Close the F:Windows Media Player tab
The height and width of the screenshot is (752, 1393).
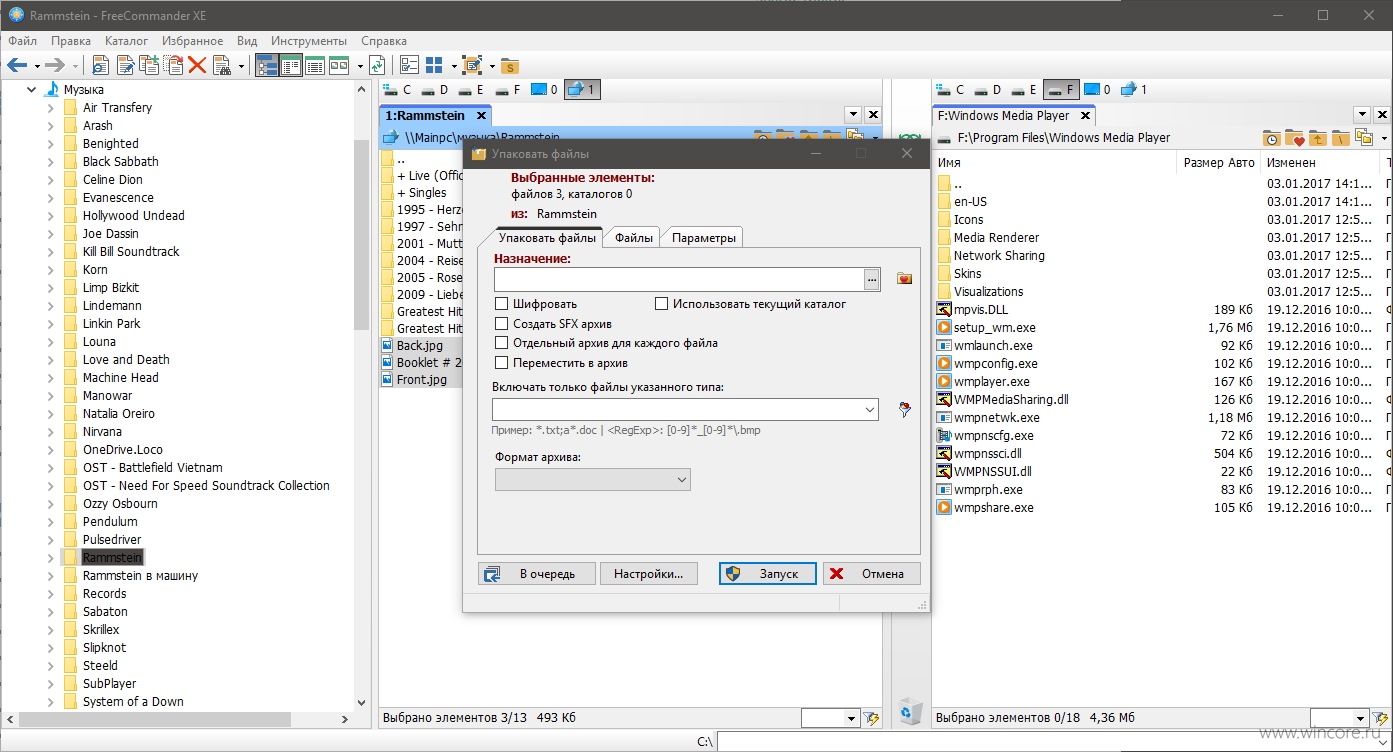pos(1084,116)
